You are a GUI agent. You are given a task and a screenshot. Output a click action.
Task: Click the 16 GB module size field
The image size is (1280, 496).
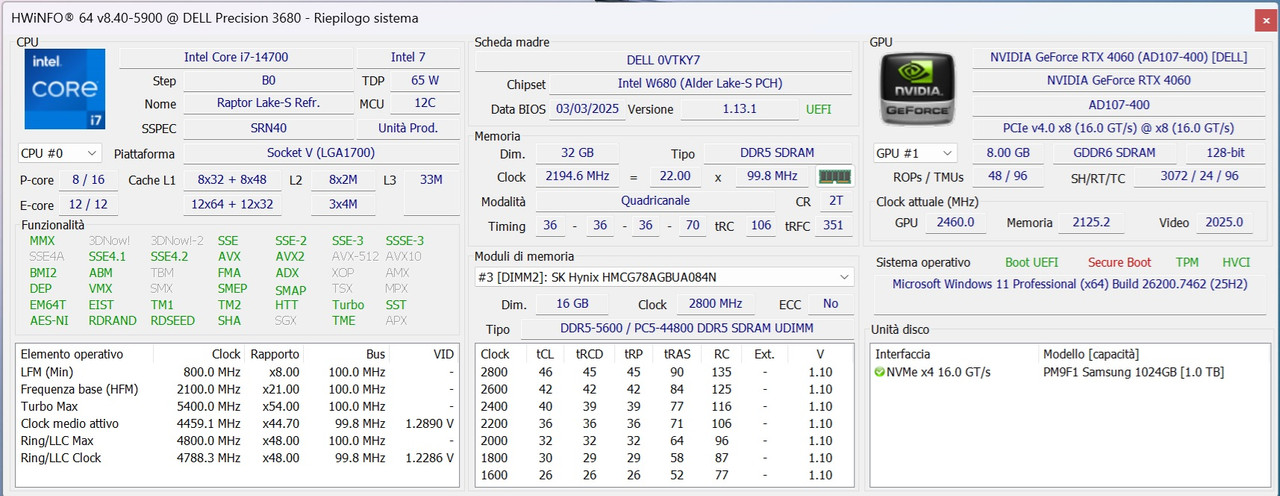point(573,304)
